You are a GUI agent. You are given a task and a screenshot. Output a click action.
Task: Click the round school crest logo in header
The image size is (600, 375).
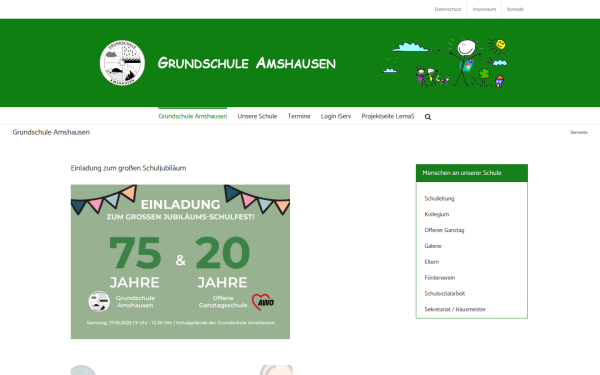[x=122, y=63]
